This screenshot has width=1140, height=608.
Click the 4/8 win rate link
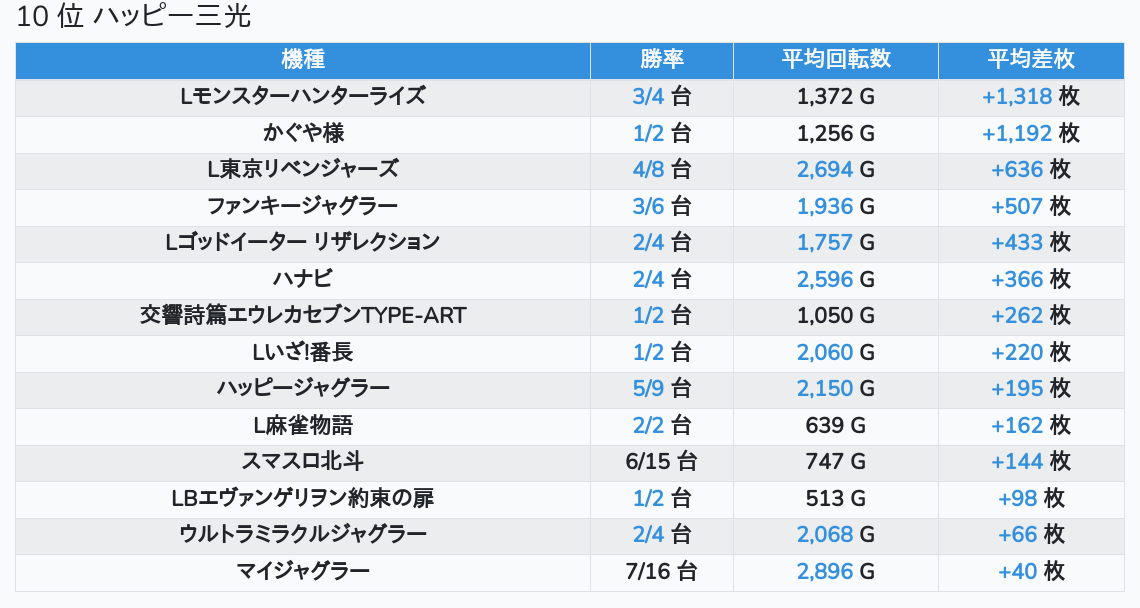649,170
